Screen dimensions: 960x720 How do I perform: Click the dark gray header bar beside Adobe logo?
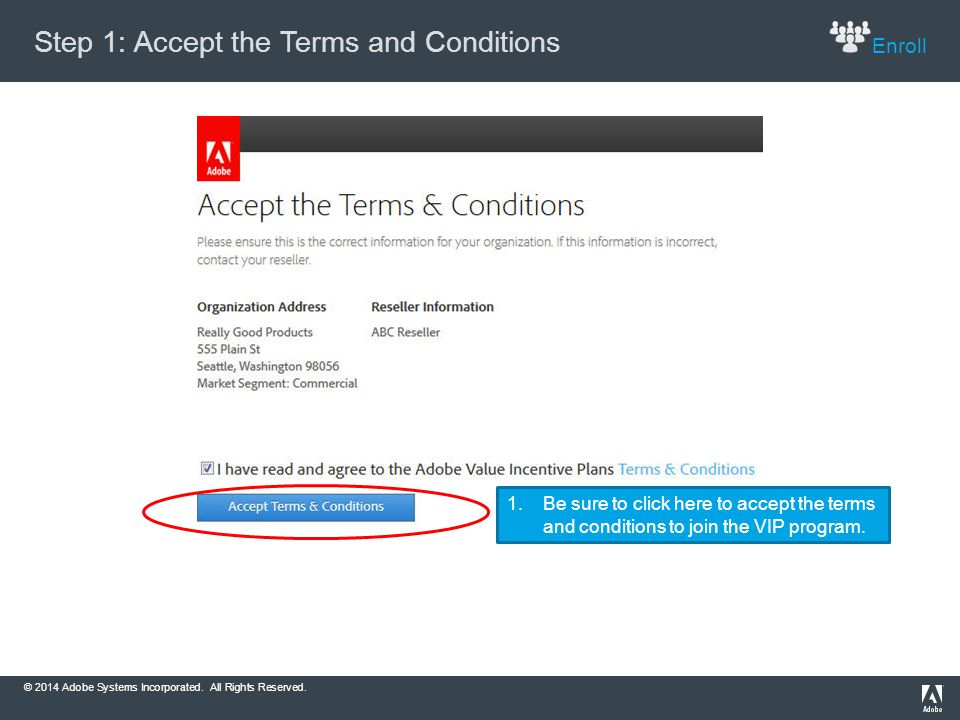pyautogui.click(x=501, y=134)
